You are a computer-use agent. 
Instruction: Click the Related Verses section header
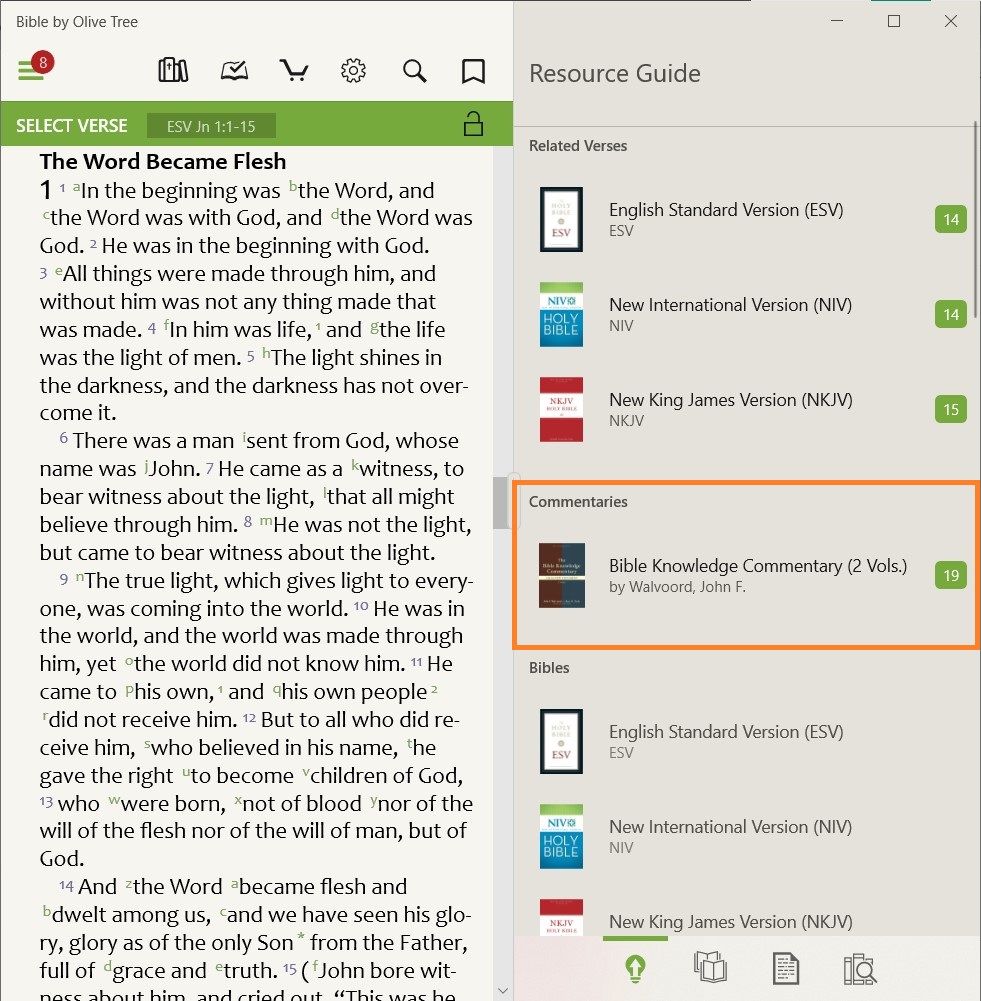(578, 146)
